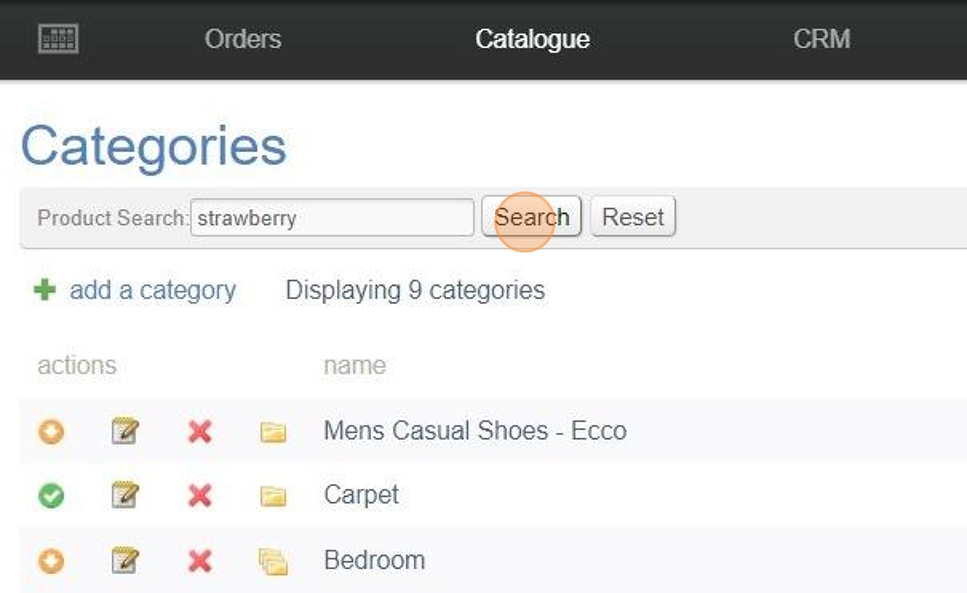
Task: Delete the Mens Casual Shoes - Ecco category
Action: (200, 431)
